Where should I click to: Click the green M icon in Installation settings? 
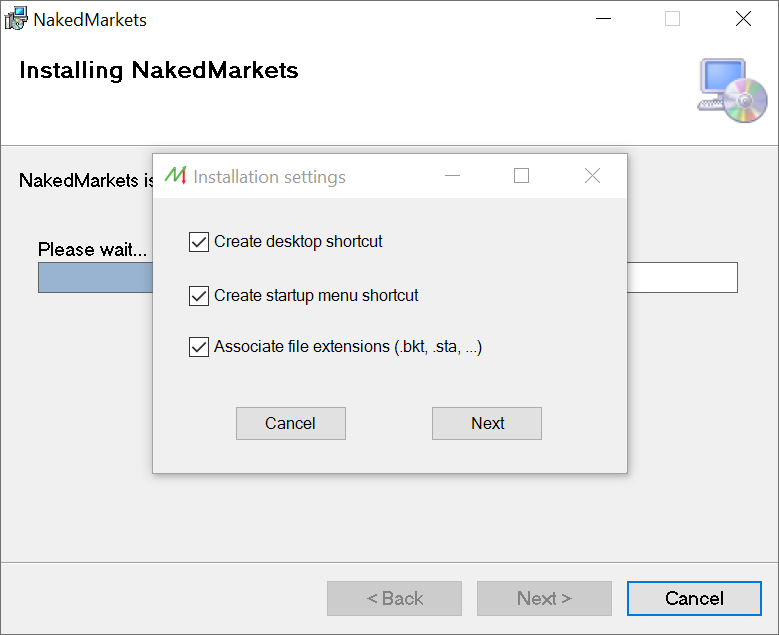176,175
